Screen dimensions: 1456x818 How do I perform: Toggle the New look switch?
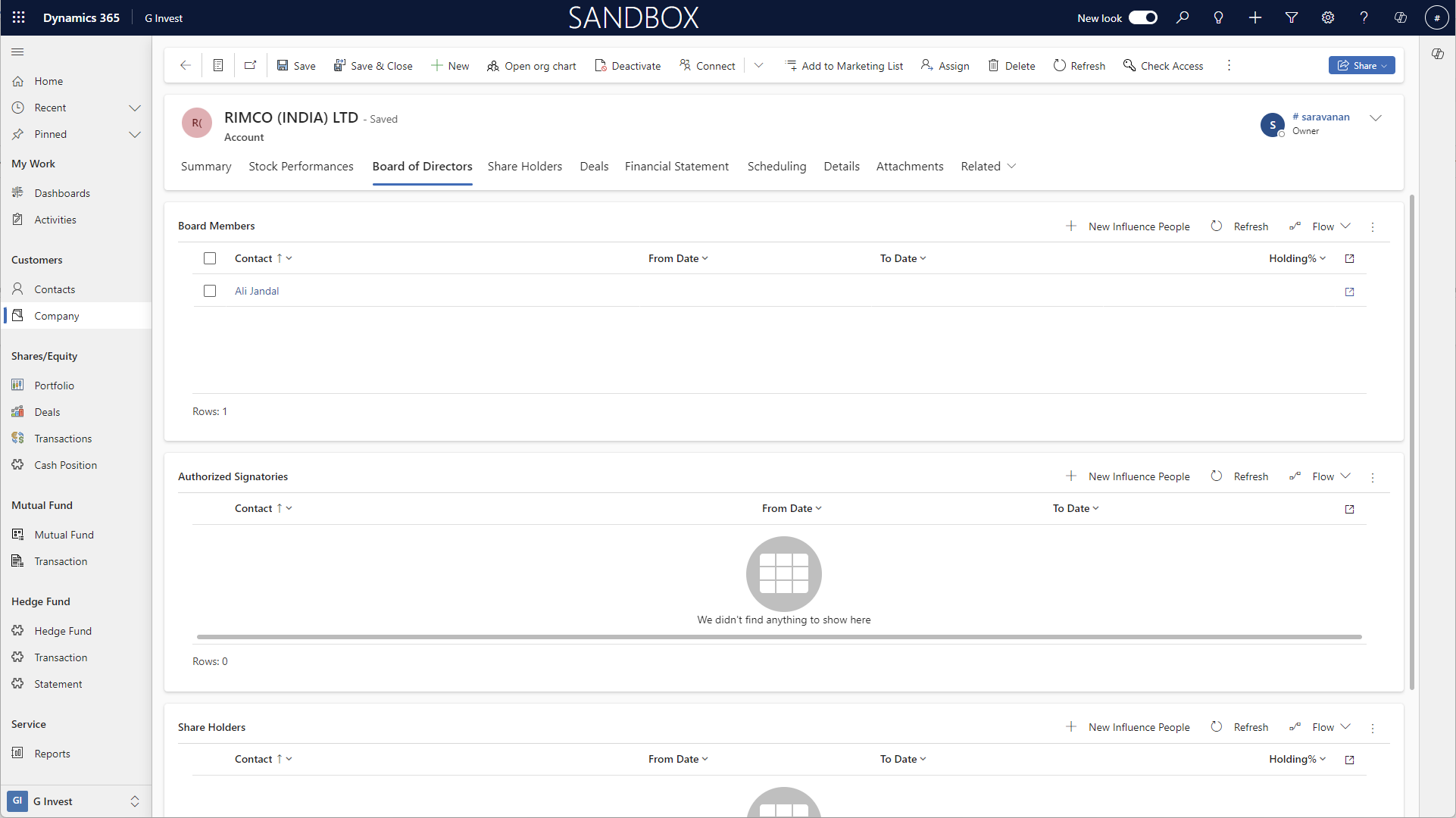click(1142, 17)
